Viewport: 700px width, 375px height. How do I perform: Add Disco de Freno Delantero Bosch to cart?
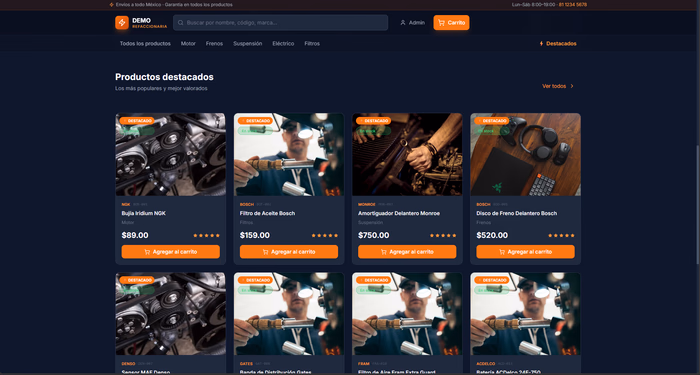[525, 252]
